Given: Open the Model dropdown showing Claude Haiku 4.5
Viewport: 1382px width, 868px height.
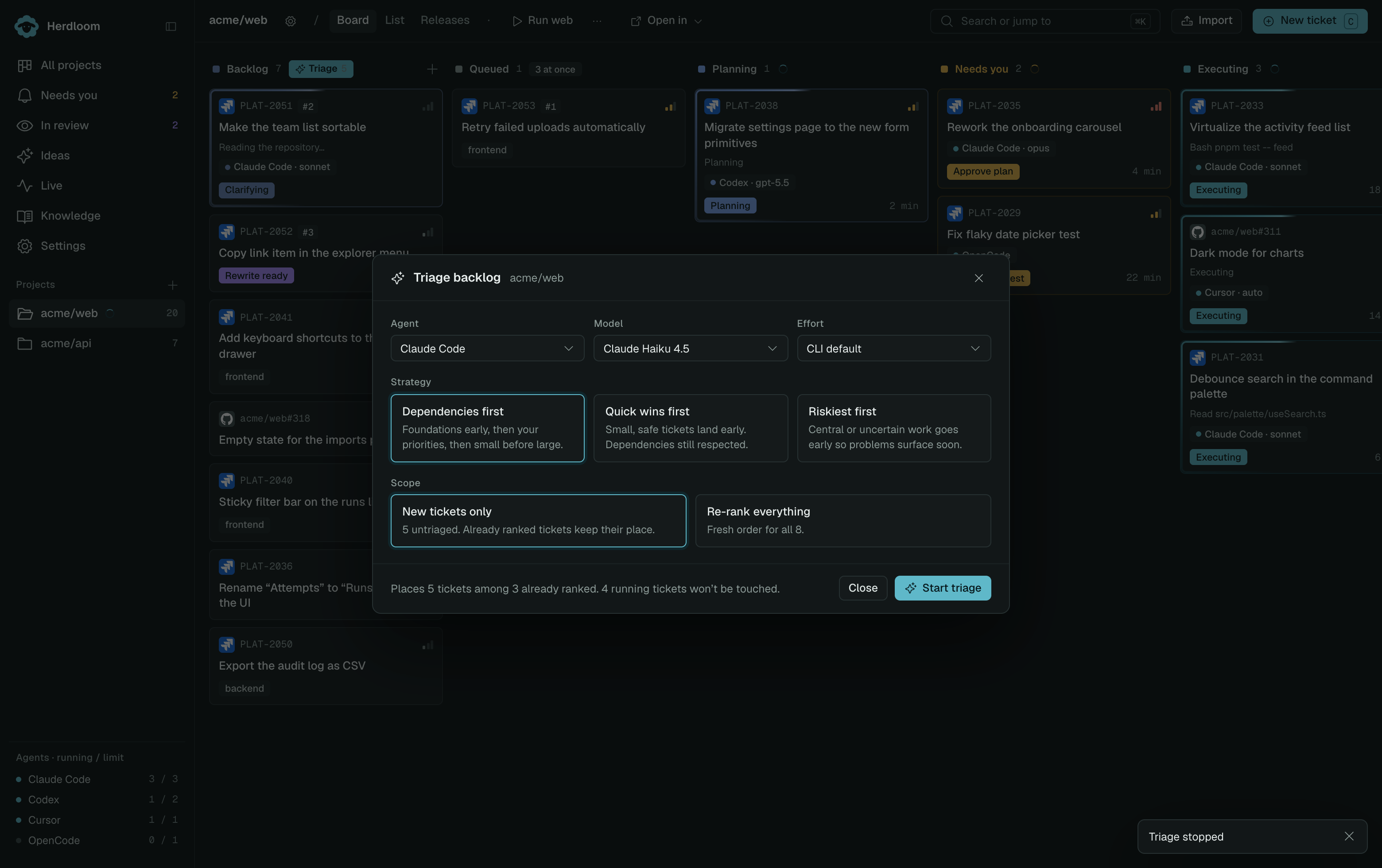Looking at the screenshot, I should (x=691, y=348).
